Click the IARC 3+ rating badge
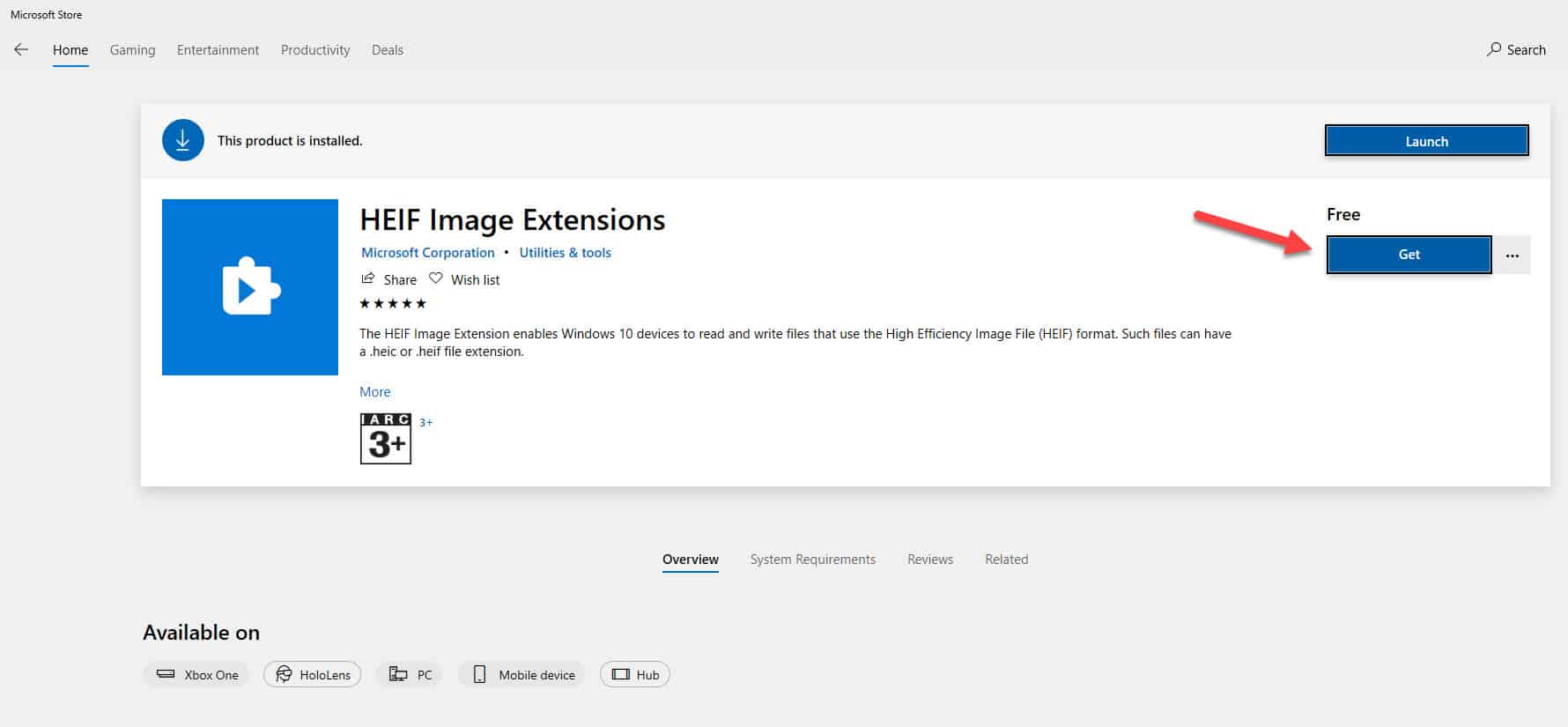The image size is (1568, 727). coord(386,438)
